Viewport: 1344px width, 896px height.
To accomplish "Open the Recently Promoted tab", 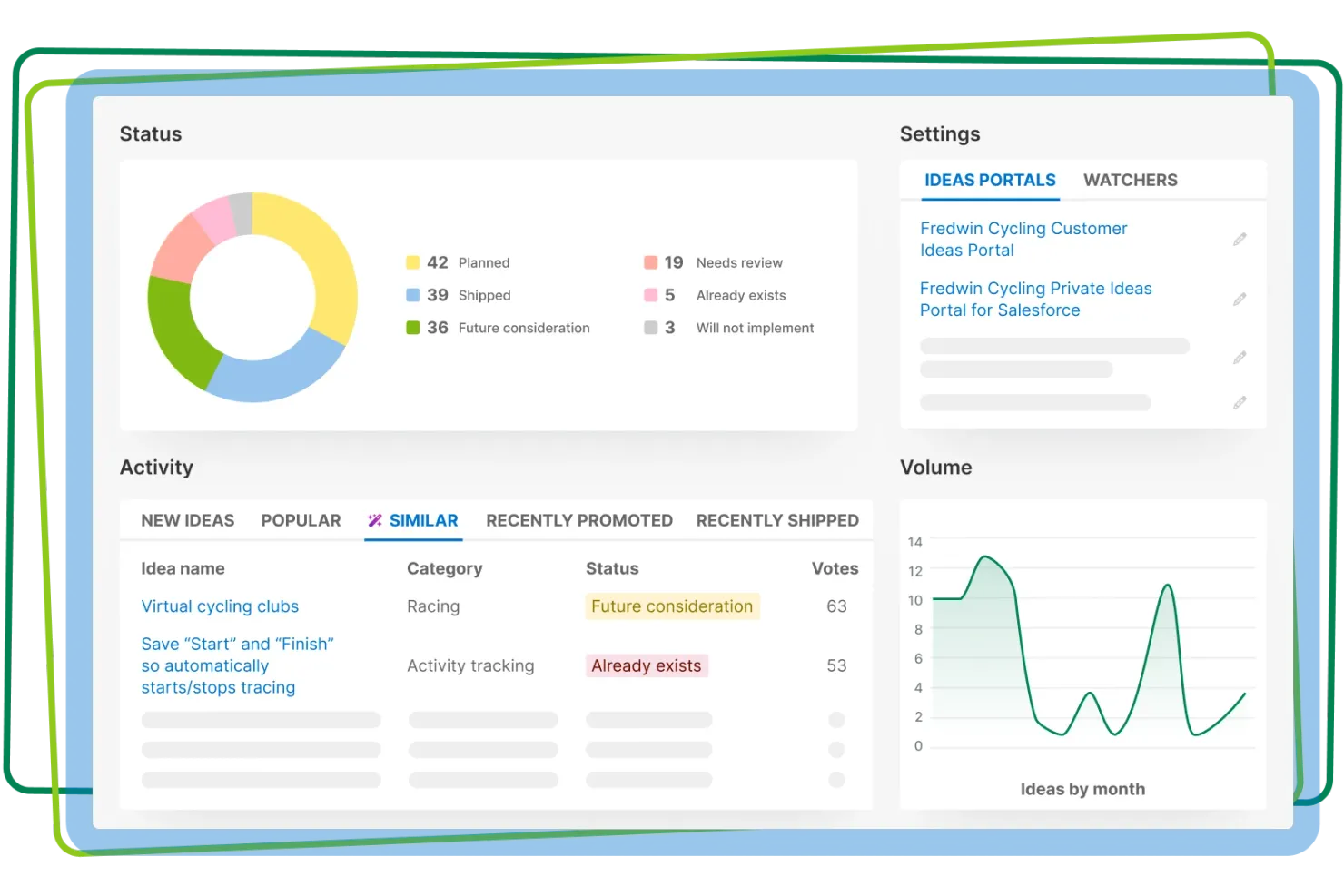I will coord(579,520).
